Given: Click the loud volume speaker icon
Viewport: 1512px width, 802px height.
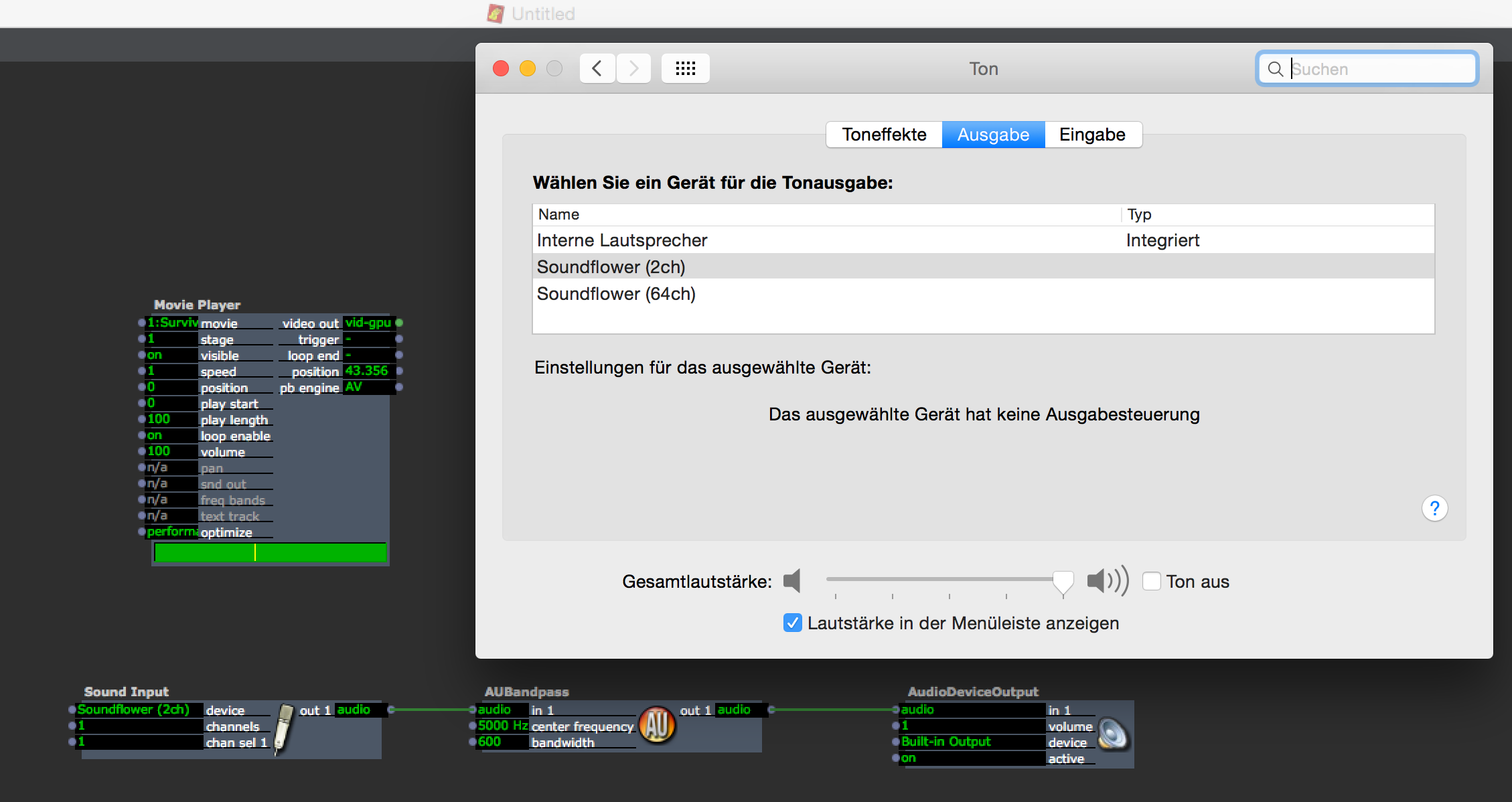Looking at the screenshot, I should click(1108, 580).
